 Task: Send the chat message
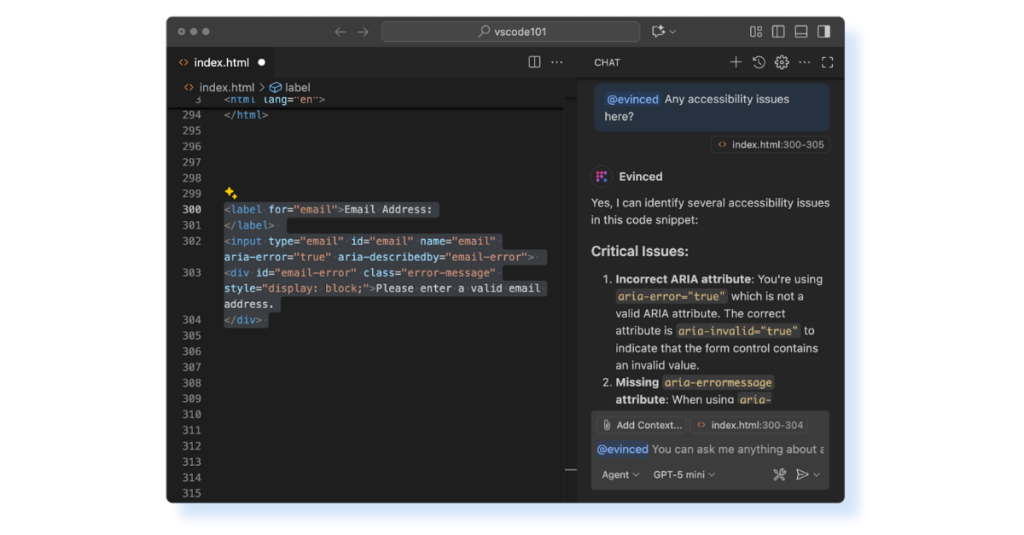802,475
